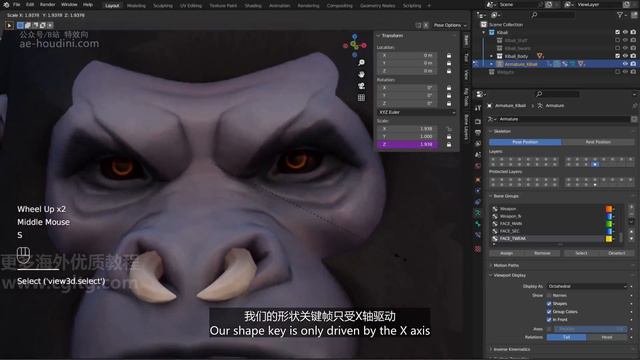Click the Rest Position button
640x360 pixels.
[598, 142]
